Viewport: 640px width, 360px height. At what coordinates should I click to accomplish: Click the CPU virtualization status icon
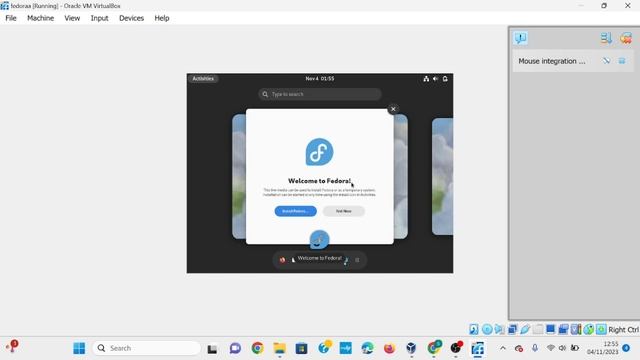click(576, 329)
